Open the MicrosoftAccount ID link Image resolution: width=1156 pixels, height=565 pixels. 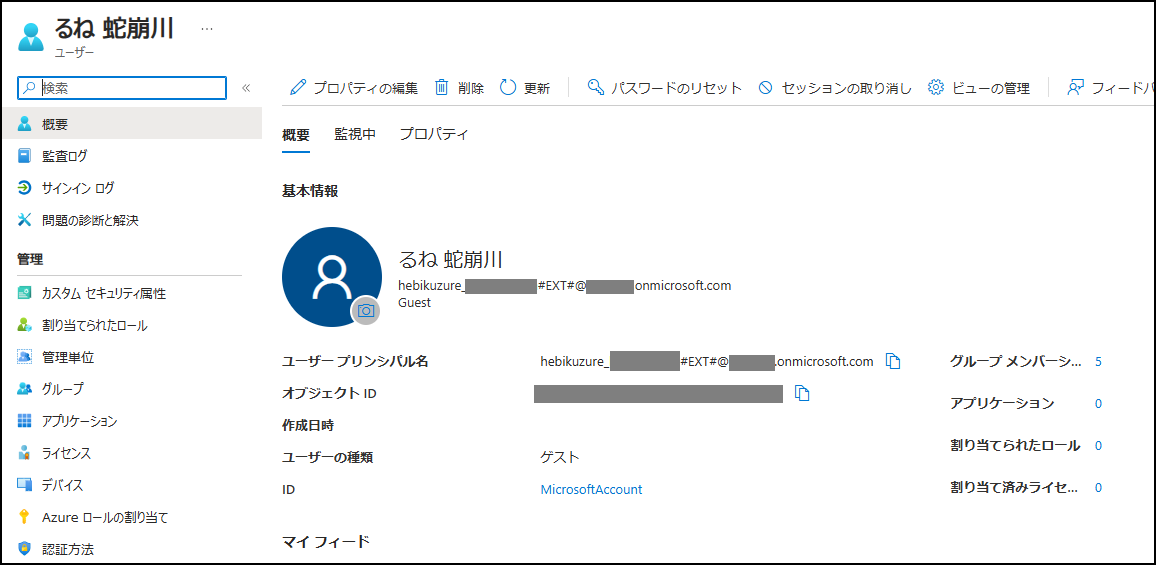(x=591, y=489)
